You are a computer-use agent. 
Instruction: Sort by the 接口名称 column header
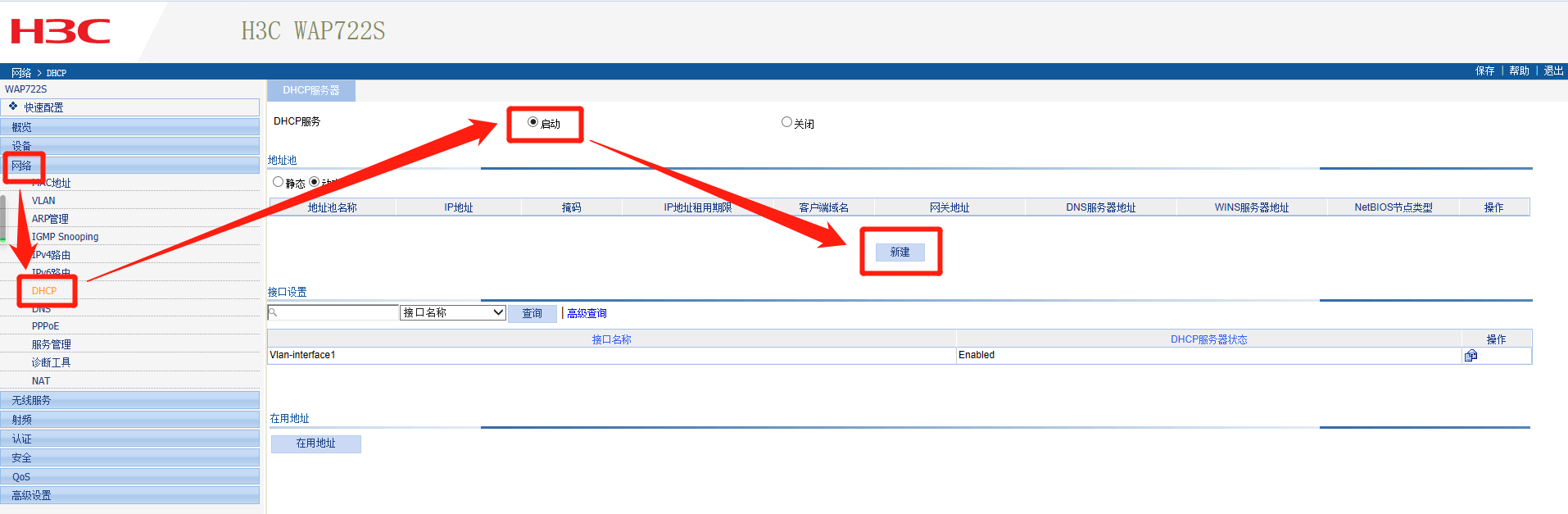click(x=612, y=339)
